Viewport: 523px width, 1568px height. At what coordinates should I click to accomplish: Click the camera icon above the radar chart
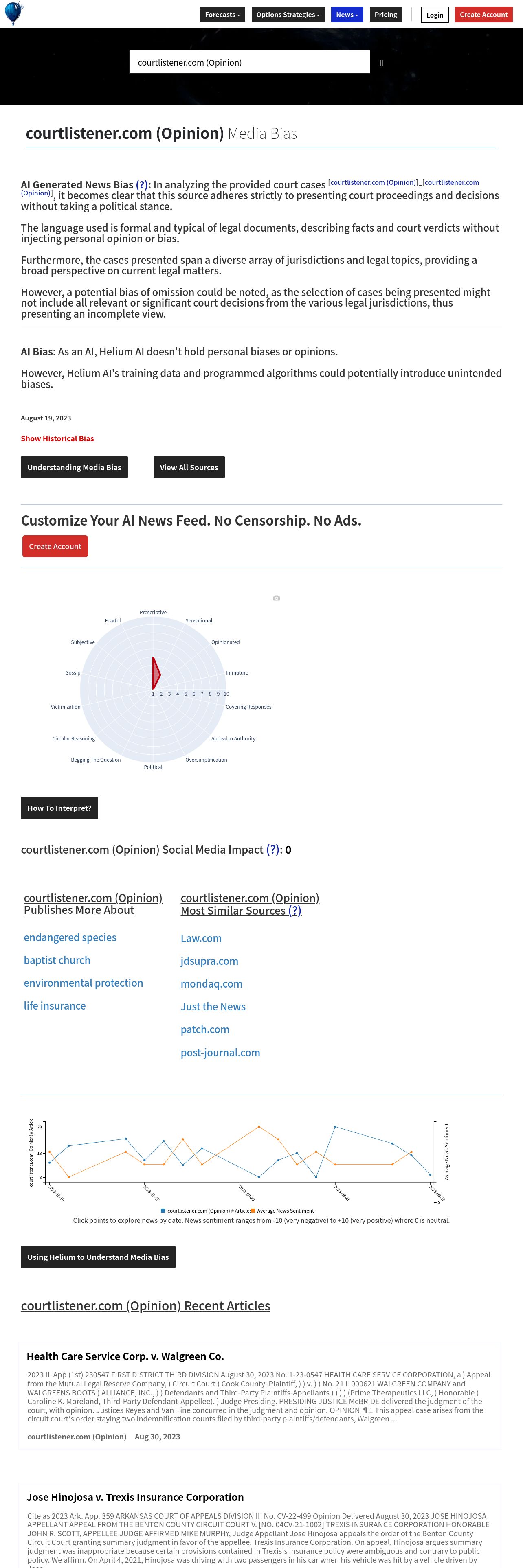point(277,598)
